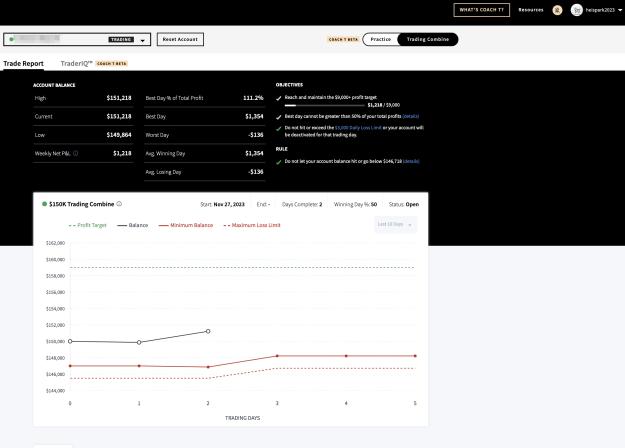Open the Resources menu
The width and height of the screenshot is (625, 448).
(531, 10)
